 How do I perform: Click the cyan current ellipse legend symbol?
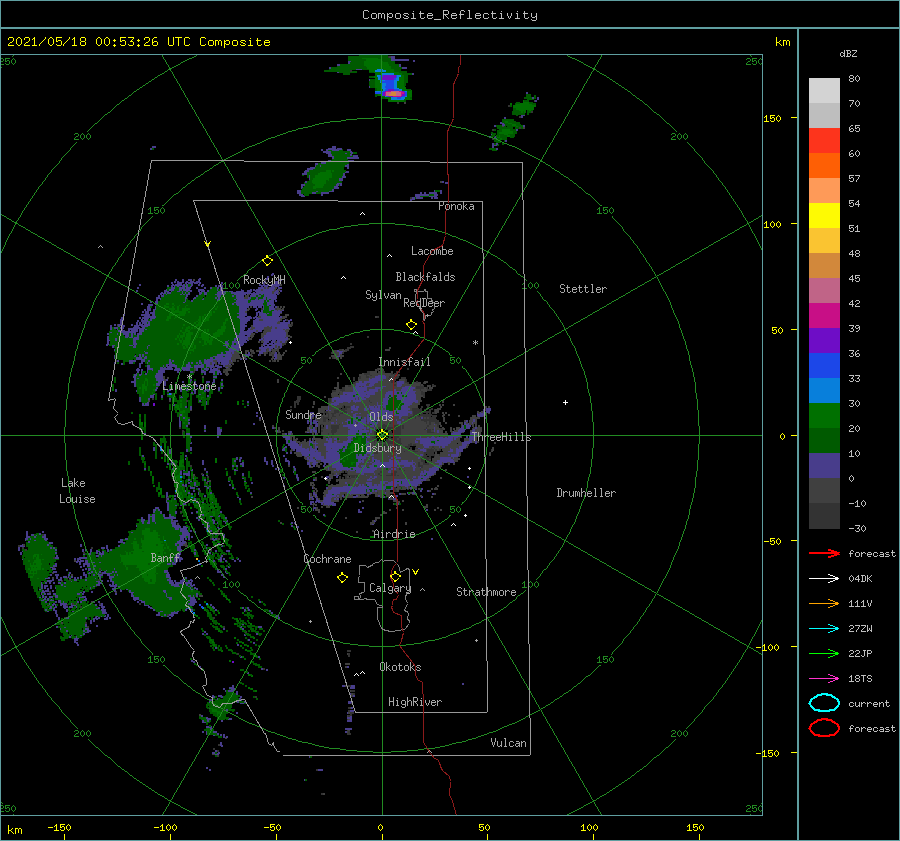click(824, 703)
